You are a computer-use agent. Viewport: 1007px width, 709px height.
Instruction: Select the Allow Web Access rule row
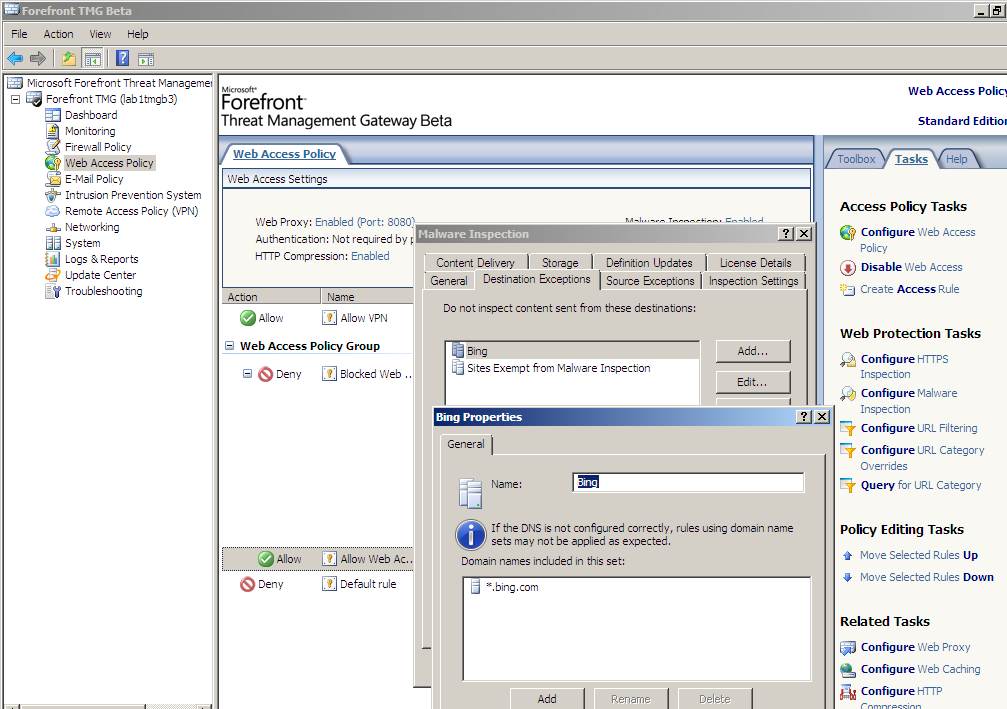coord(319,559)
